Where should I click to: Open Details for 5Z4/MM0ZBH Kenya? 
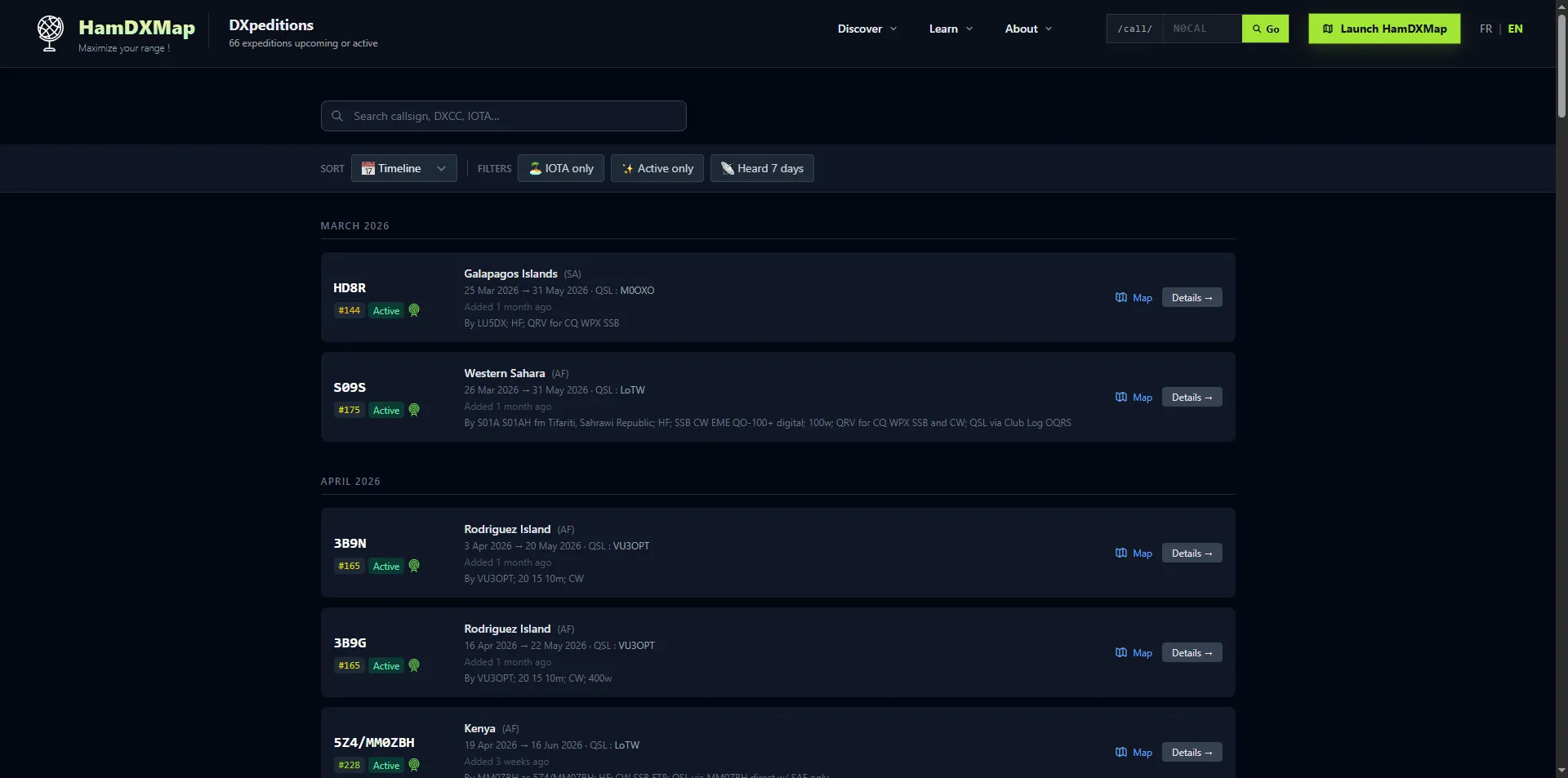[1192, 752]
